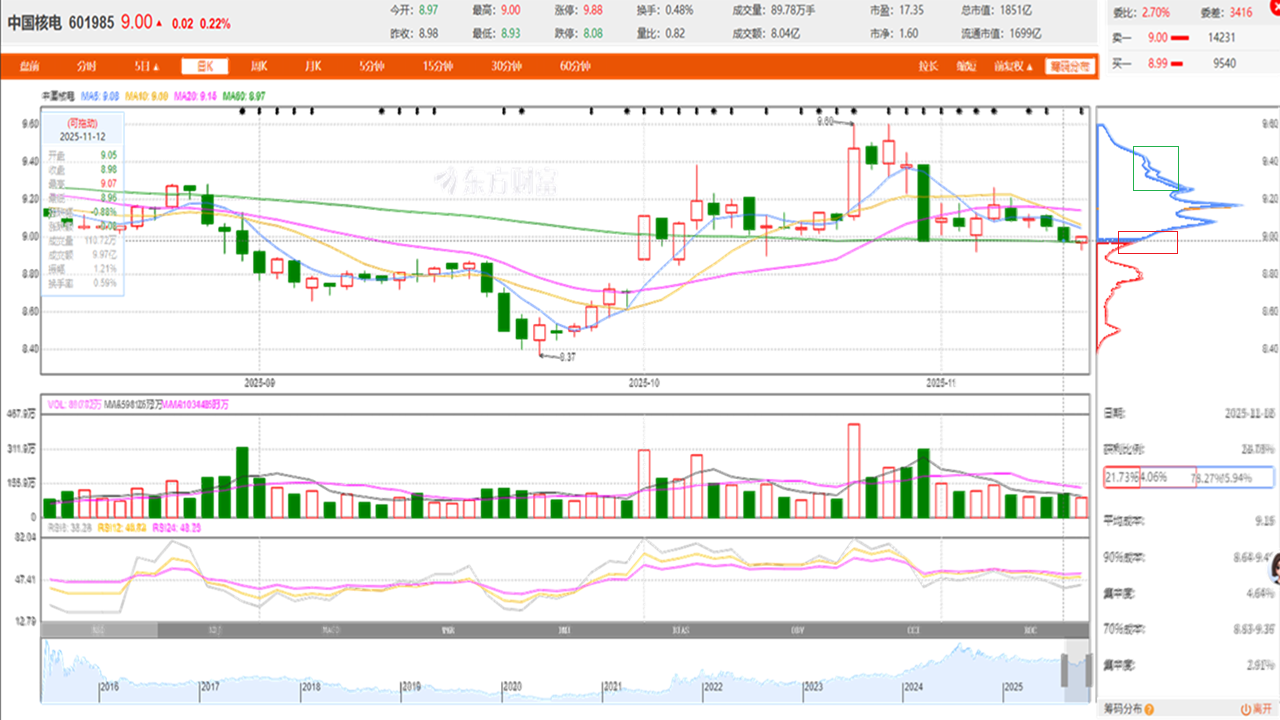Select the MACD indicator tab
This screenshot has width=1280, height=720.
pyautogui.click(x=331, y=630)
